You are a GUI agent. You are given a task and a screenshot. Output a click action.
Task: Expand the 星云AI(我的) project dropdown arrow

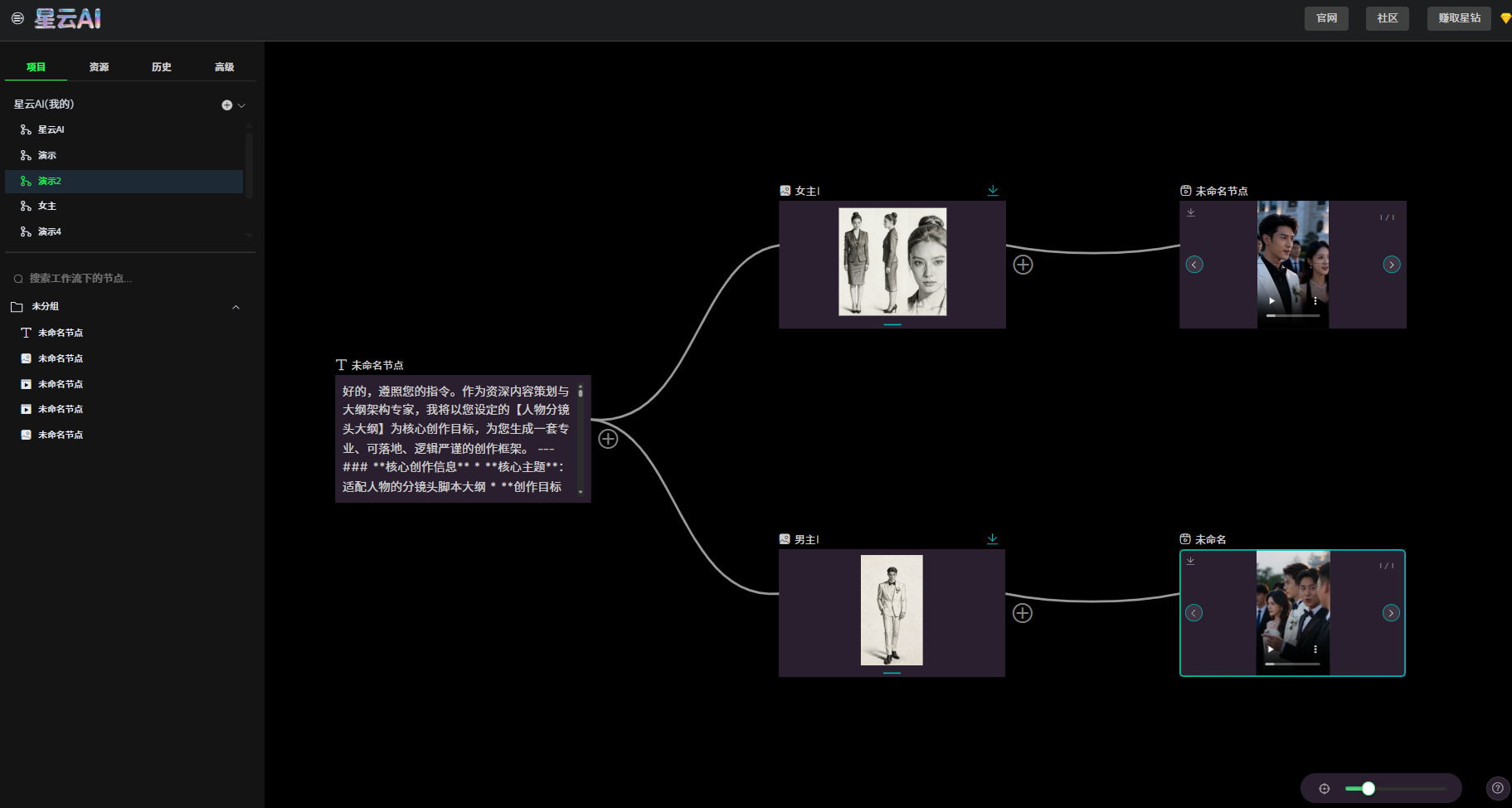coord(241,105)
